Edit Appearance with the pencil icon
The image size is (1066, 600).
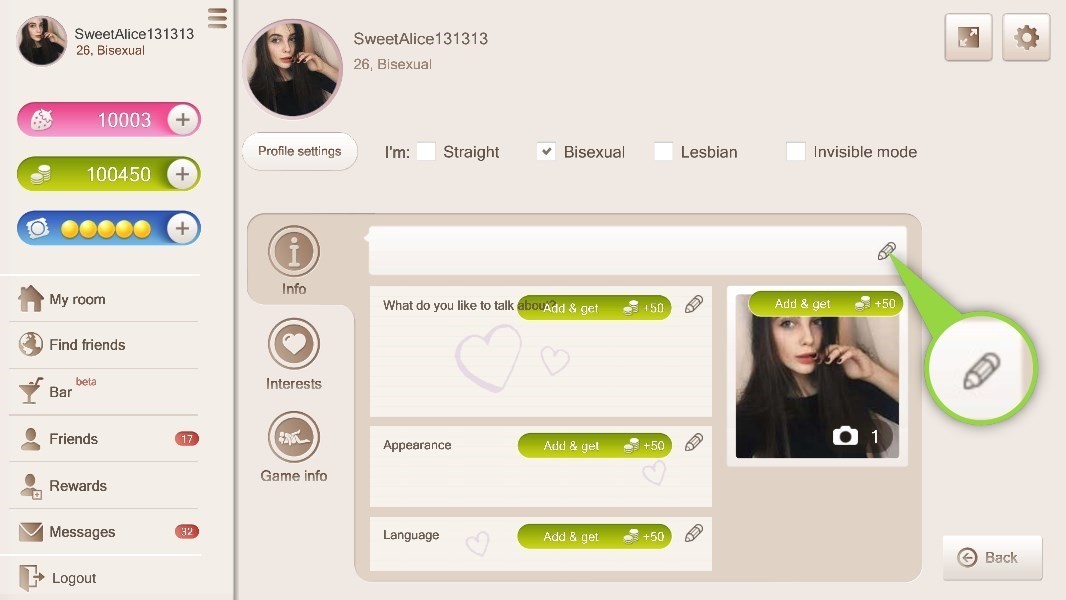tap(693, 443)
